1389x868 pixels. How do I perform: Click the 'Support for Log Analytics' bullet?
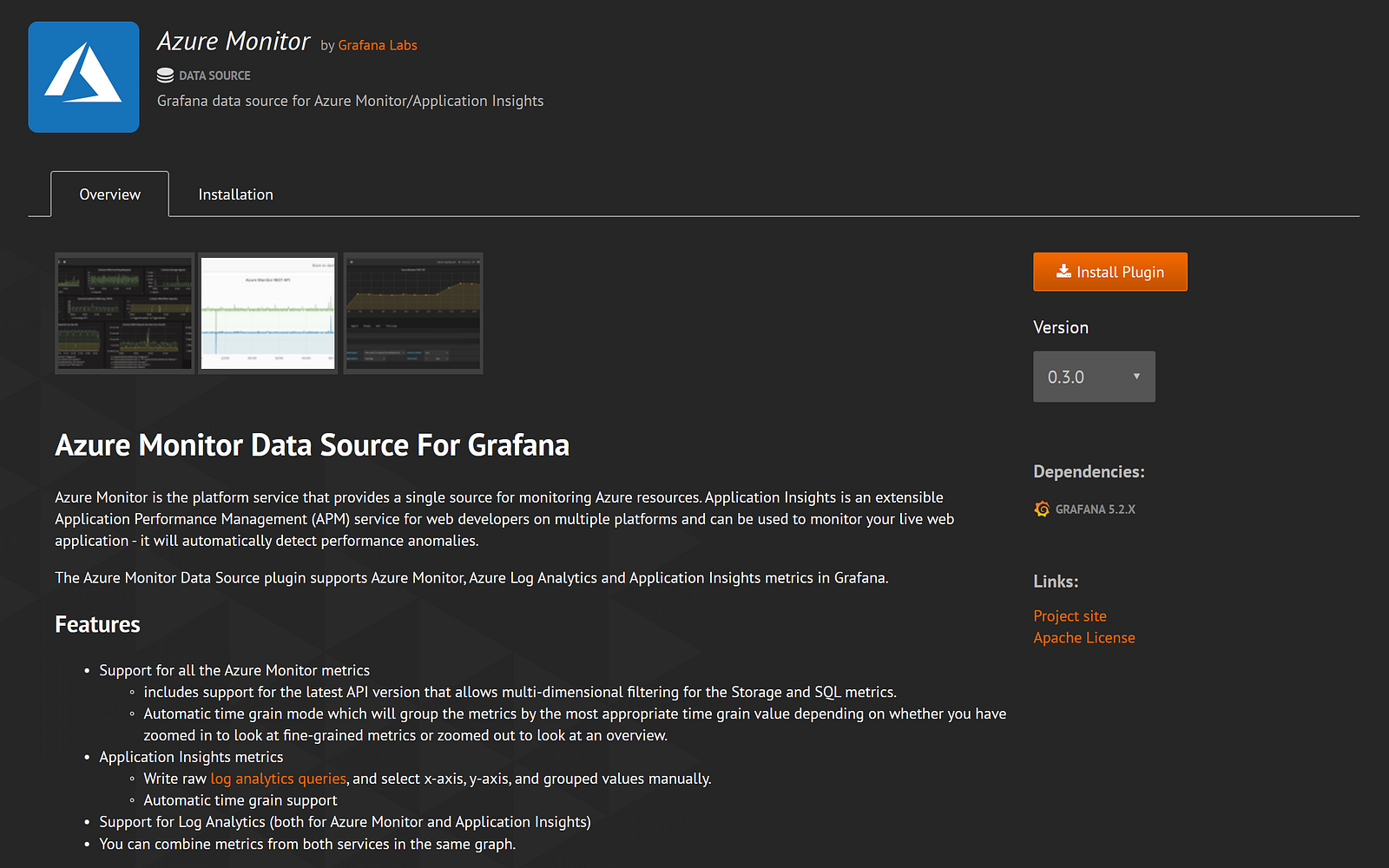coord(345,822)
